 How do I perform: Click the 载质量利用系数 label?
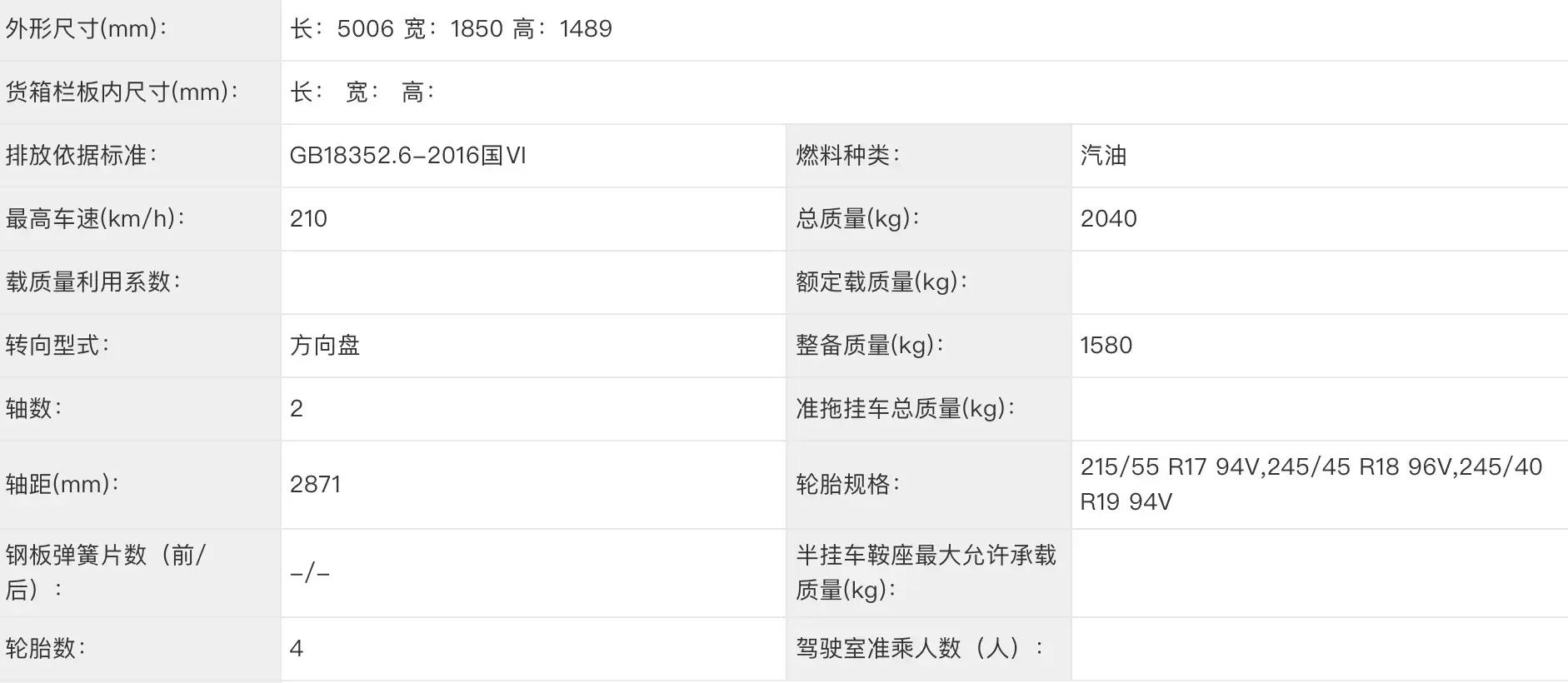tap(92, 282)
